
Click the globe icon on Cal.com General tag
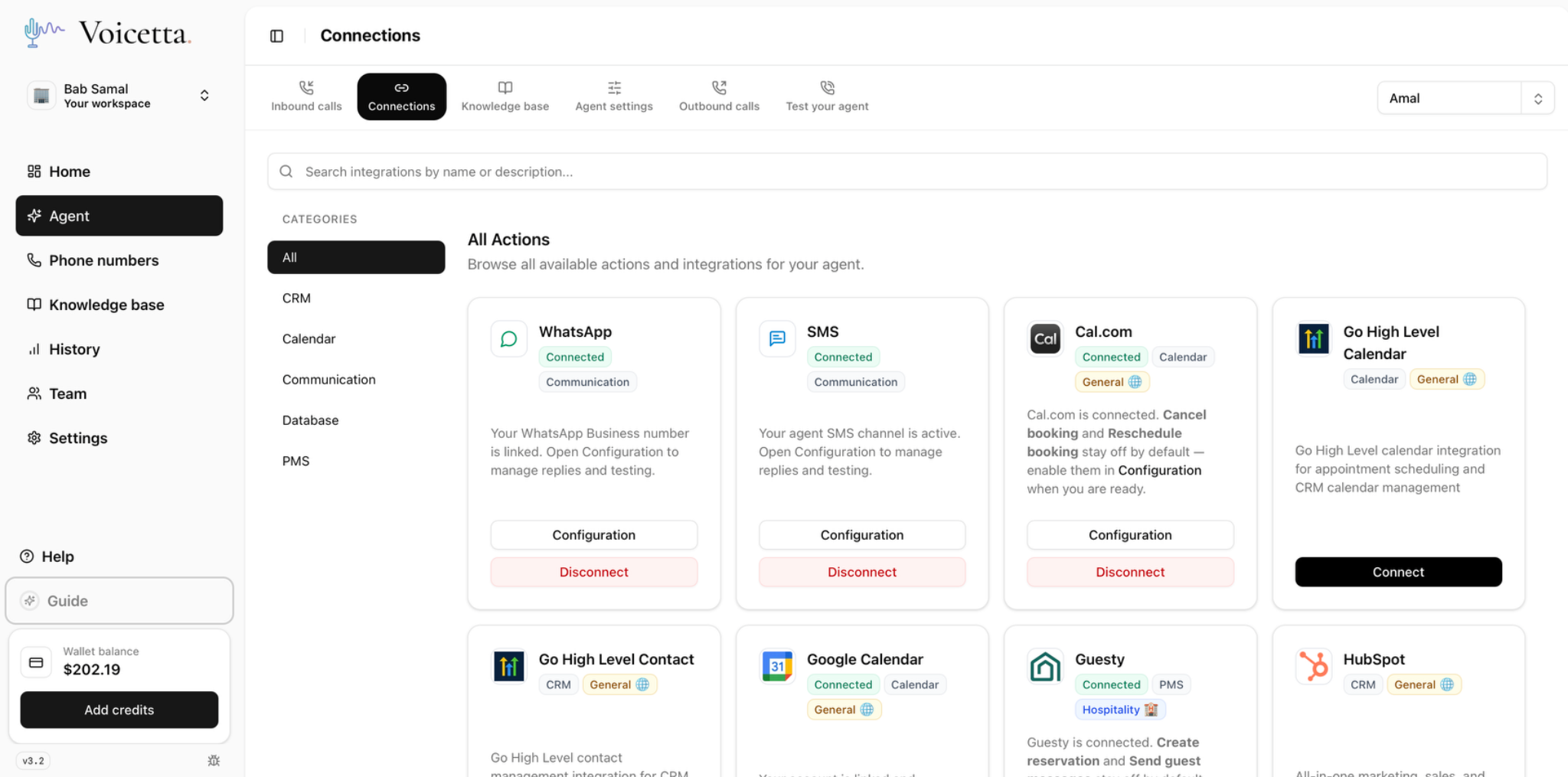point(1135,382)
